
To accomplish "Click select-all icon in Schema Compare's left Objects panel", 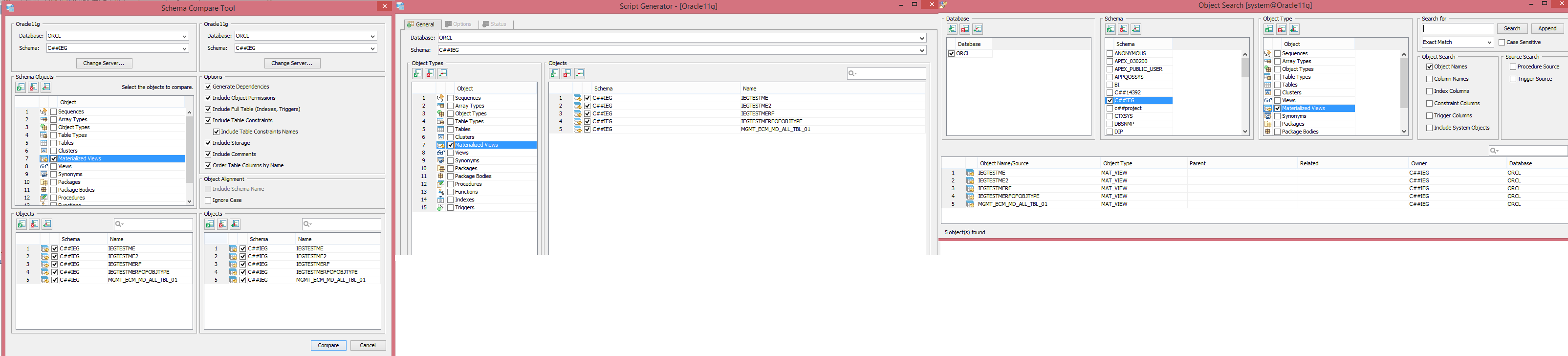I will 22,224.
